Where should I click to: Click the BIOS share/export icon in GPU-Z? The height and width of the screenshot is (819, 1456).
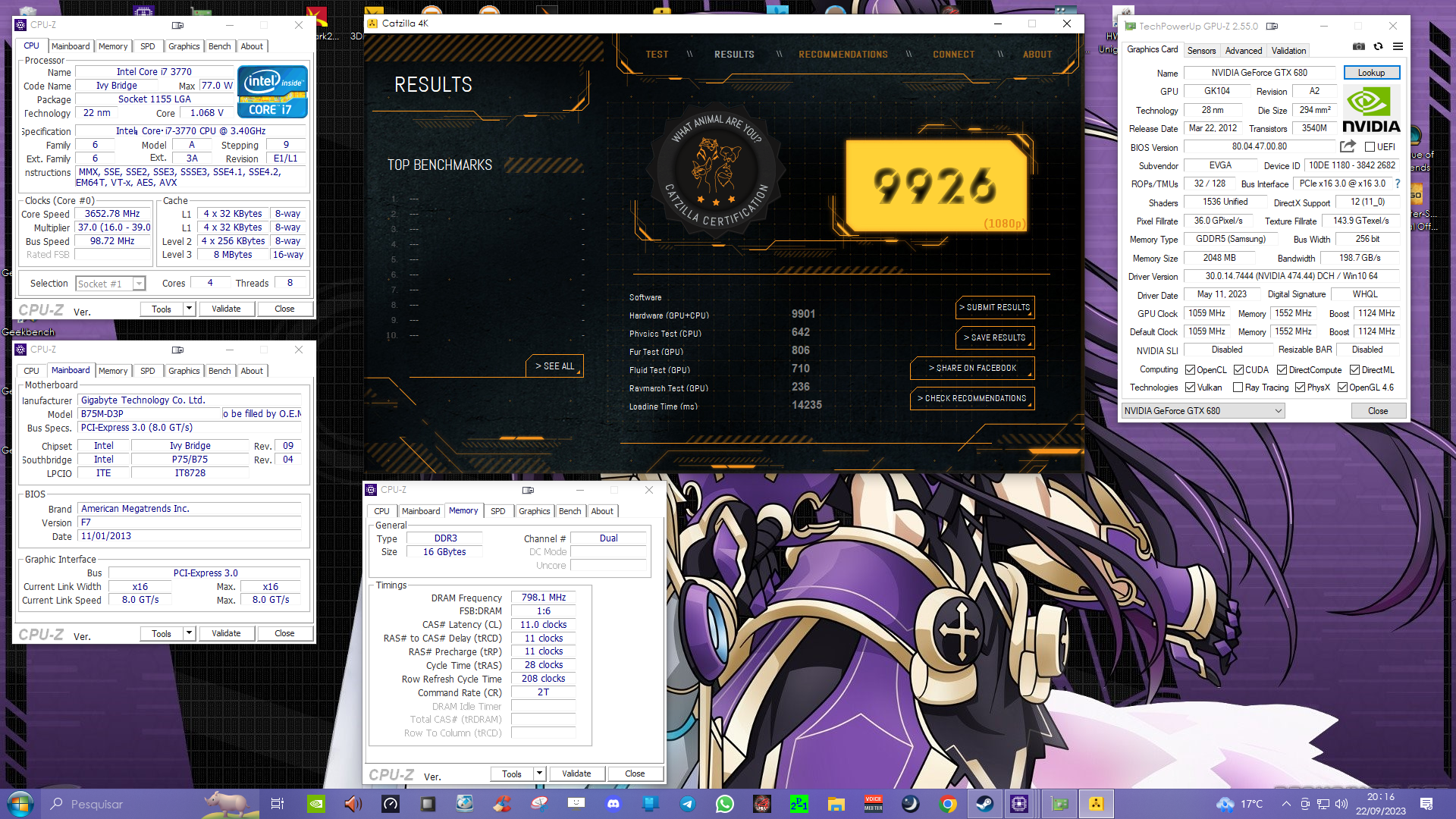(x=1348, y=146)
